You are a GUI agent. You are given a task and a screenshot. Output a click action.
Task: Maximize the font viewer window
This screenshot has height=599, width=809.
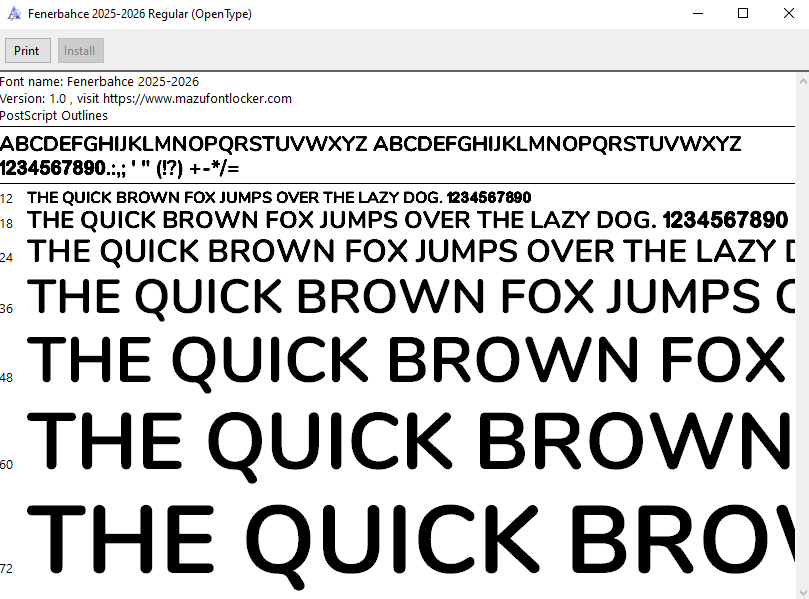tap(742, 14)
